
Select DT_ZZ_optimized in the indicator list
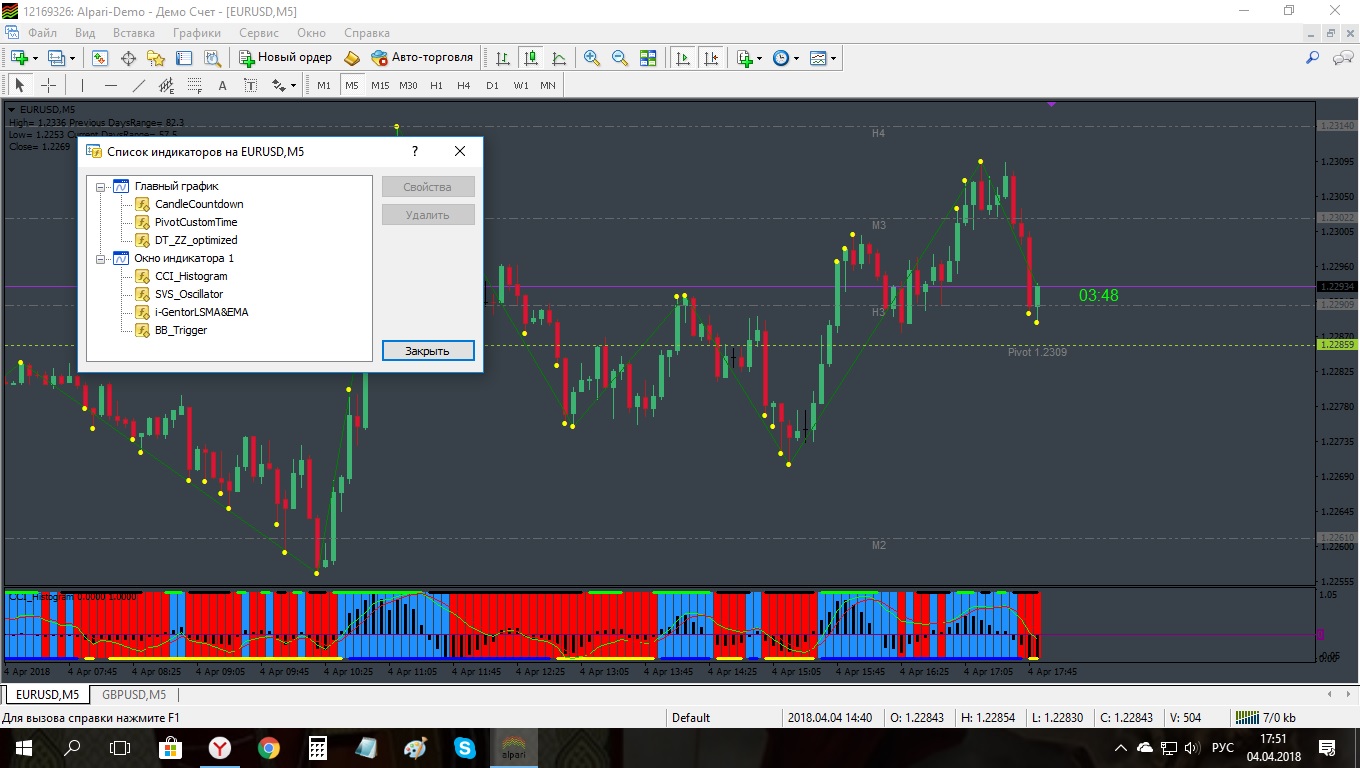pos(196,240)
